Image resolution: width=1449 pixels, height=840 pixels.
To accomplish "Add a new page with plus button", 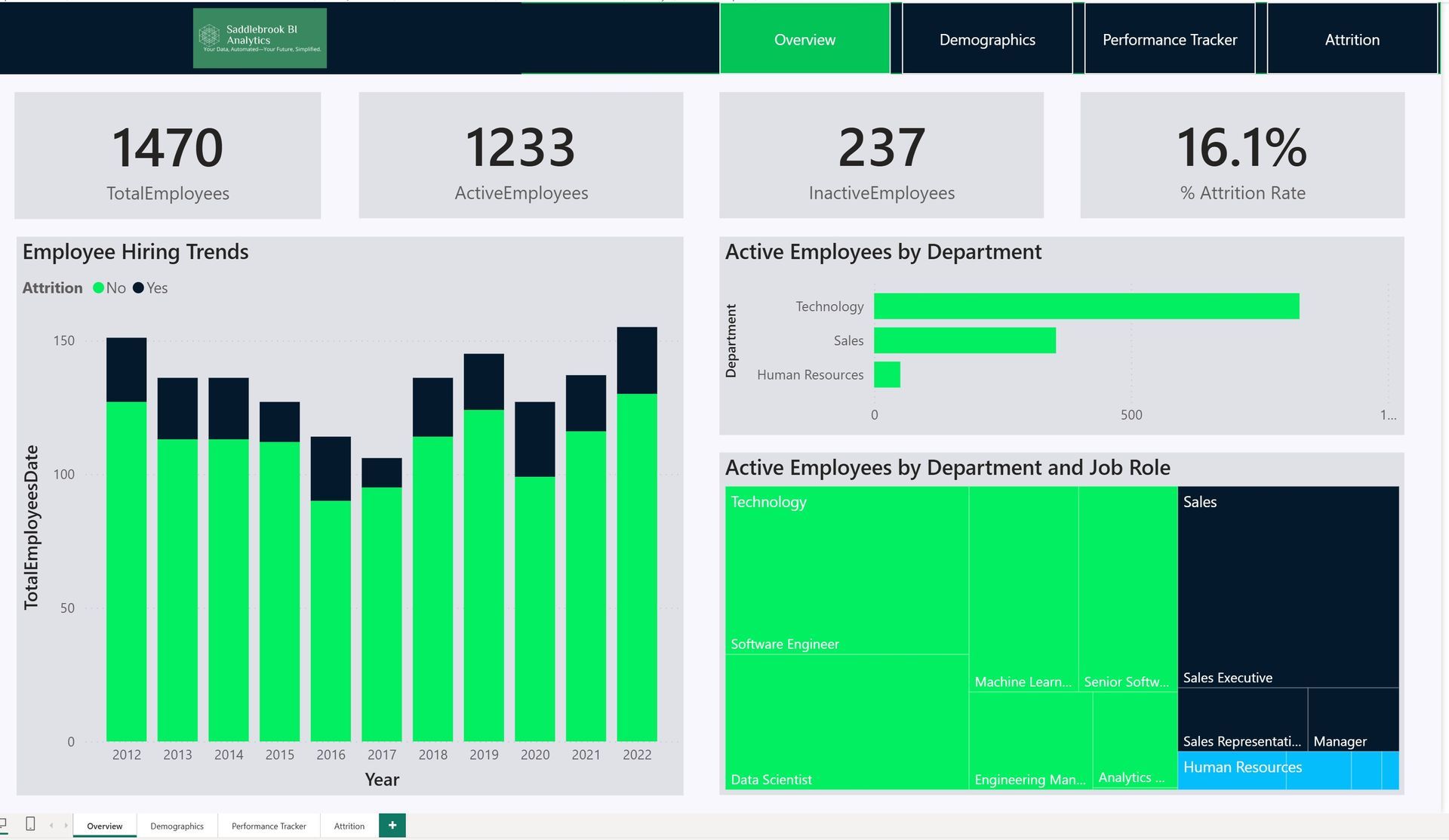I will (x=392, y=825).
